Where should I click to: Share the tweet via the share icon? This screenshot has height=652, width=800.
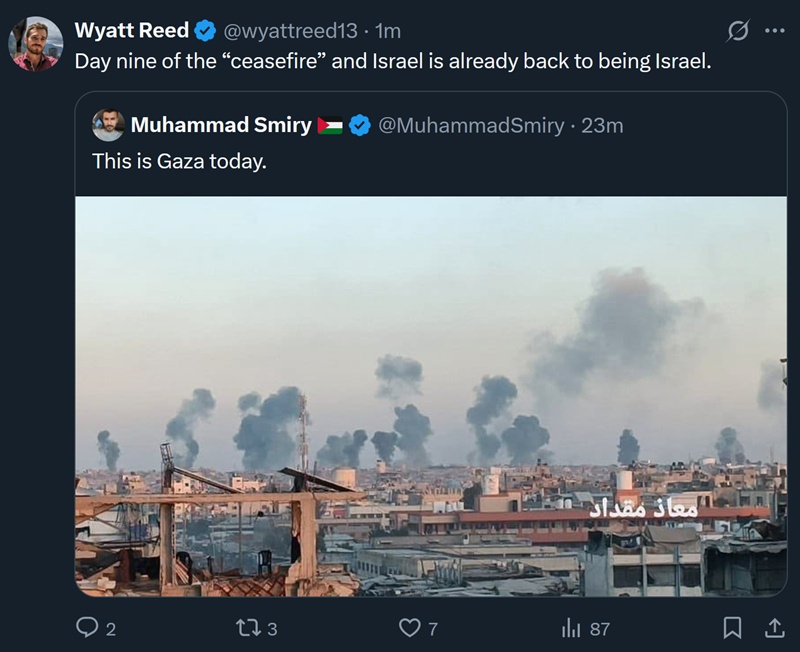774,627
